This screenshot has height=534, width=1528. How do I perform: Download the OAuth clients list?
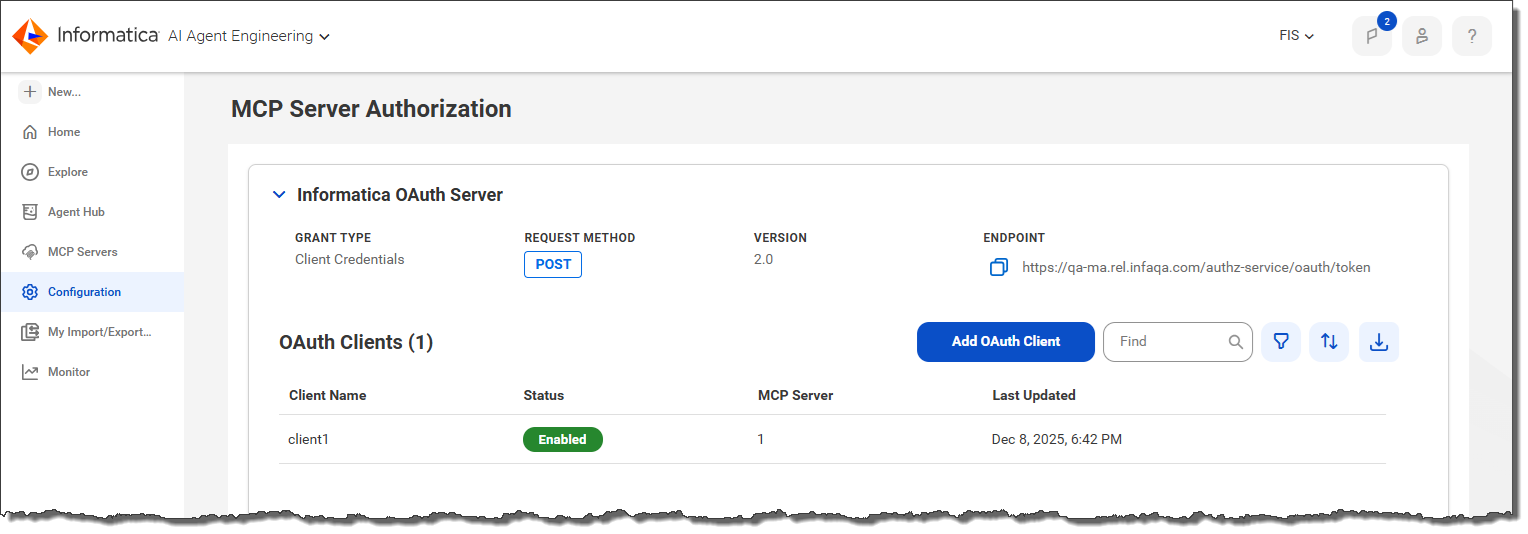1379,341
